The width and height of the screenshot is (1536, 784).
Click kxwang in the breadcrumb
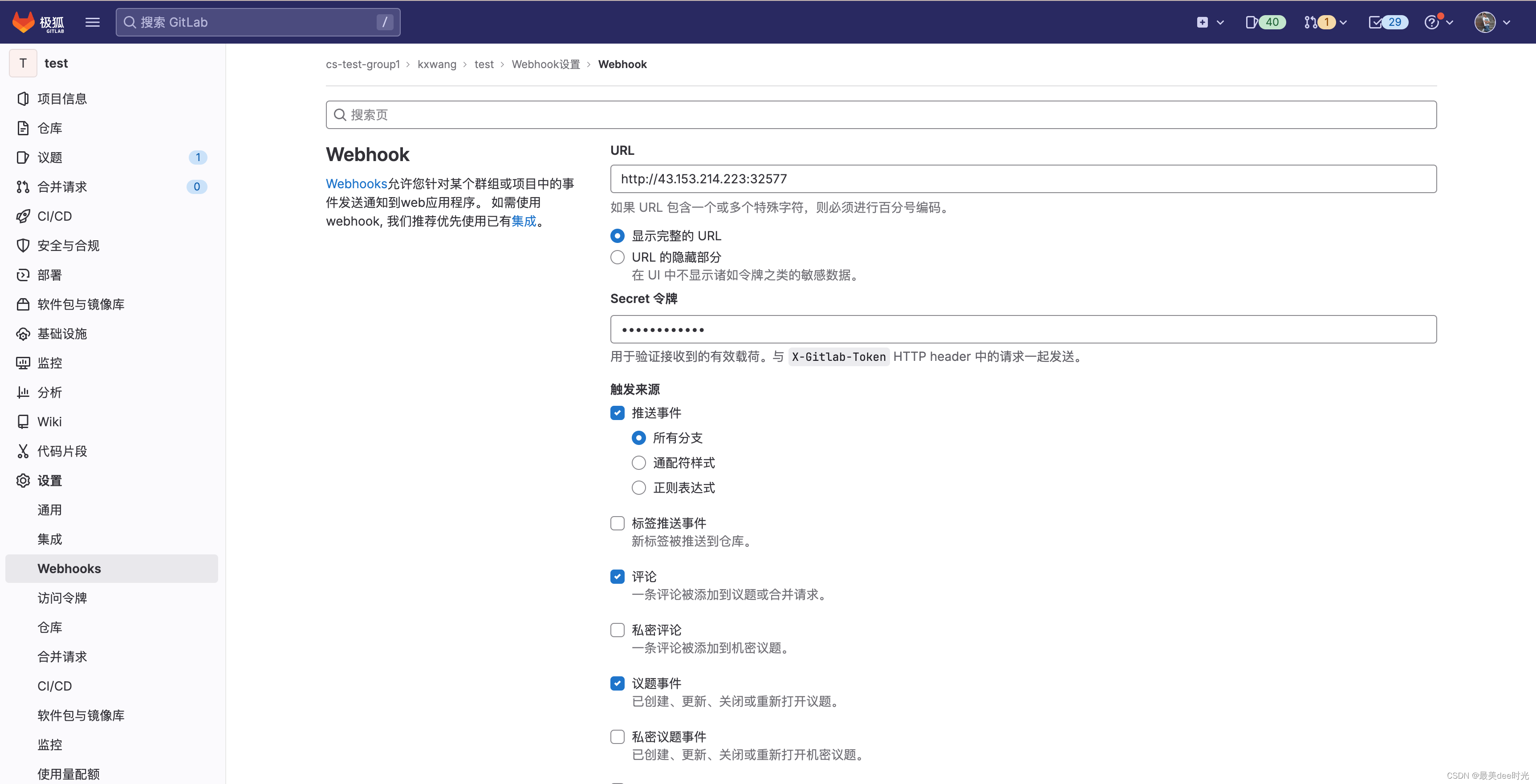[x=437, y=65]
